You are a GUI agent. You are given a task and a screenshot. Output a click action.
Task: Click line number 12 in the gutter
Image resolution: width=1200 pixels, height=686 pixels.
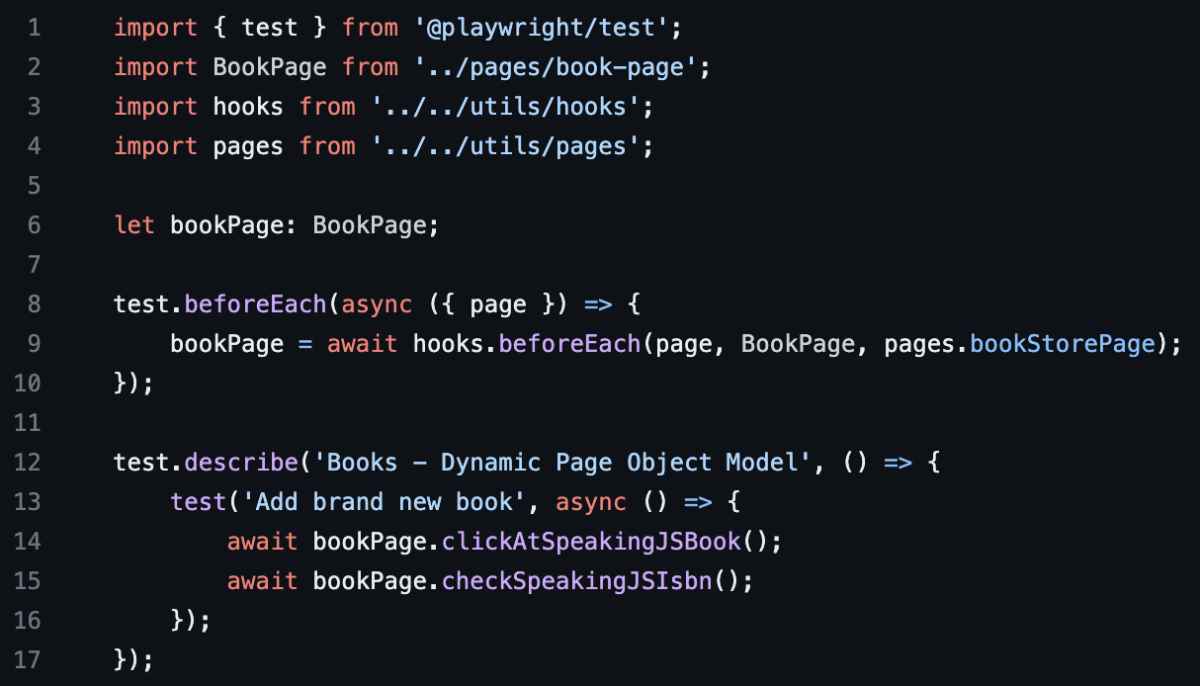pyautogui.click(x=28, y=462)
